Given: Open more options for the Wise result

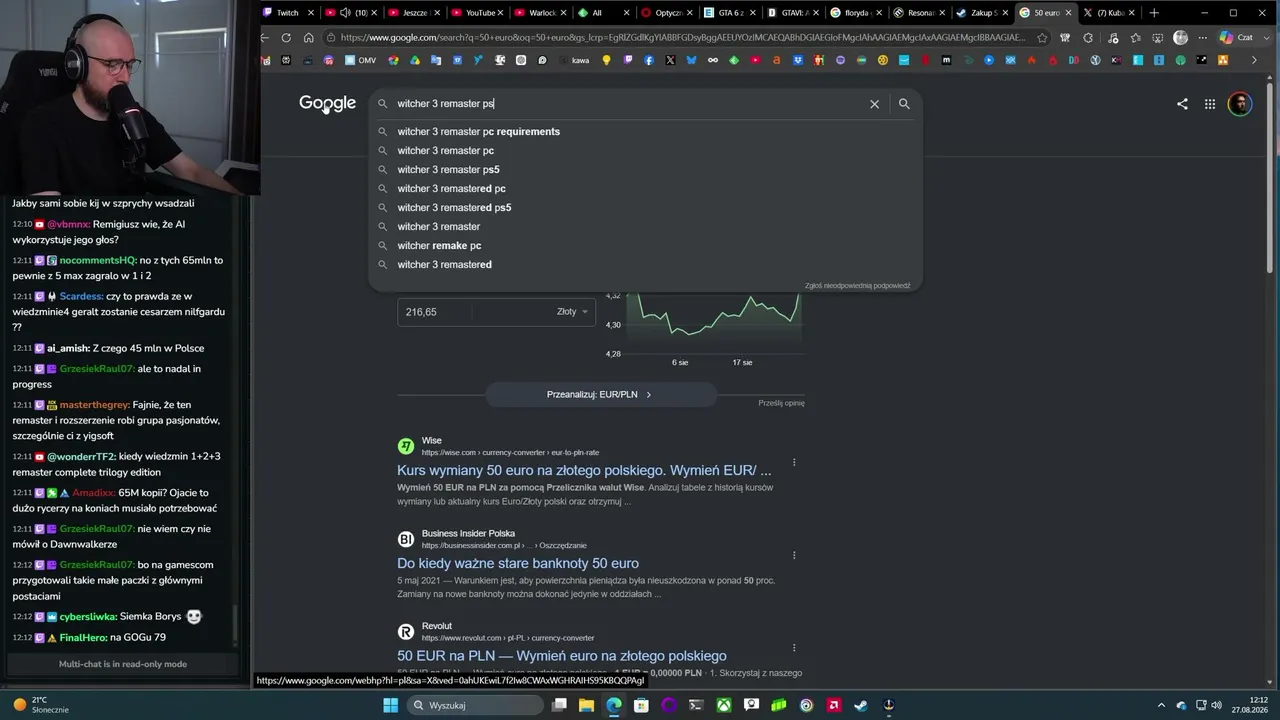Looking at the screenshot, I should click(x=794, y=462).
